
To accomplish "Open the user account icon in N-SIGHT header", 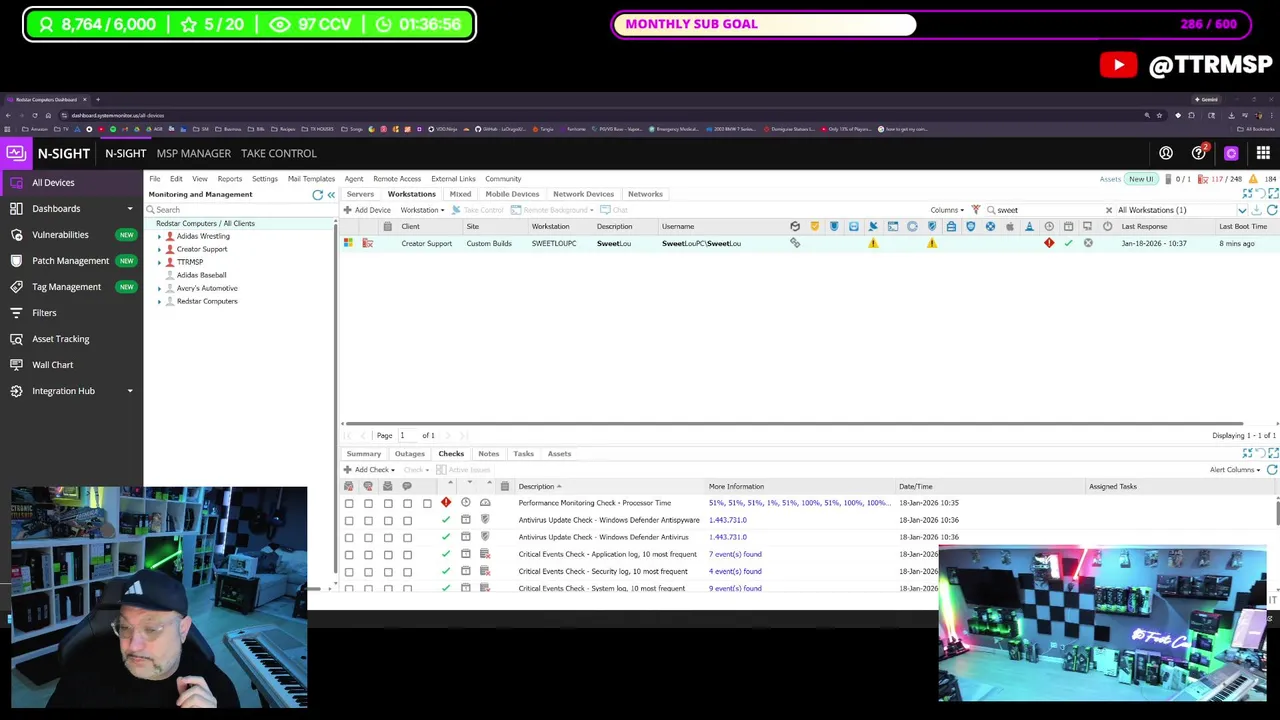I will point(1166,153).
